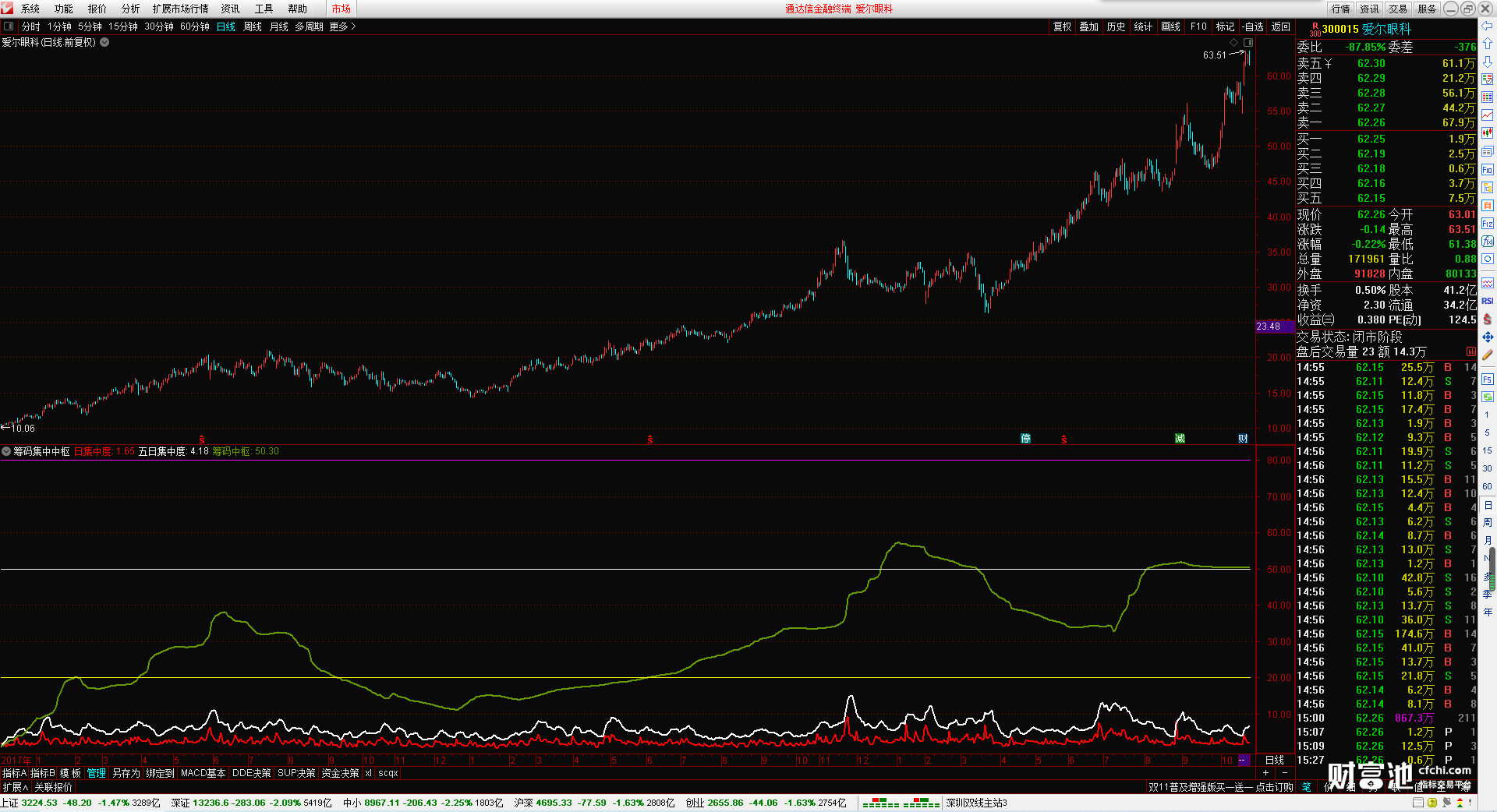Open the 扩展市场行情 menu
Viewport: 1497px width, 812px height.
tap(181, 9)
